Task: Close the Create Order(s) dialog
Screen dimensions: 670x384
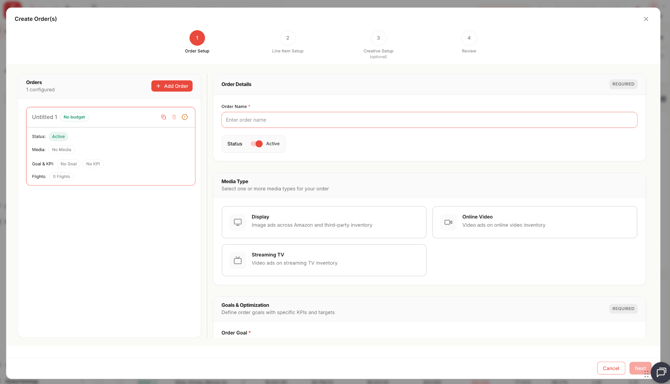Action: 646,19
